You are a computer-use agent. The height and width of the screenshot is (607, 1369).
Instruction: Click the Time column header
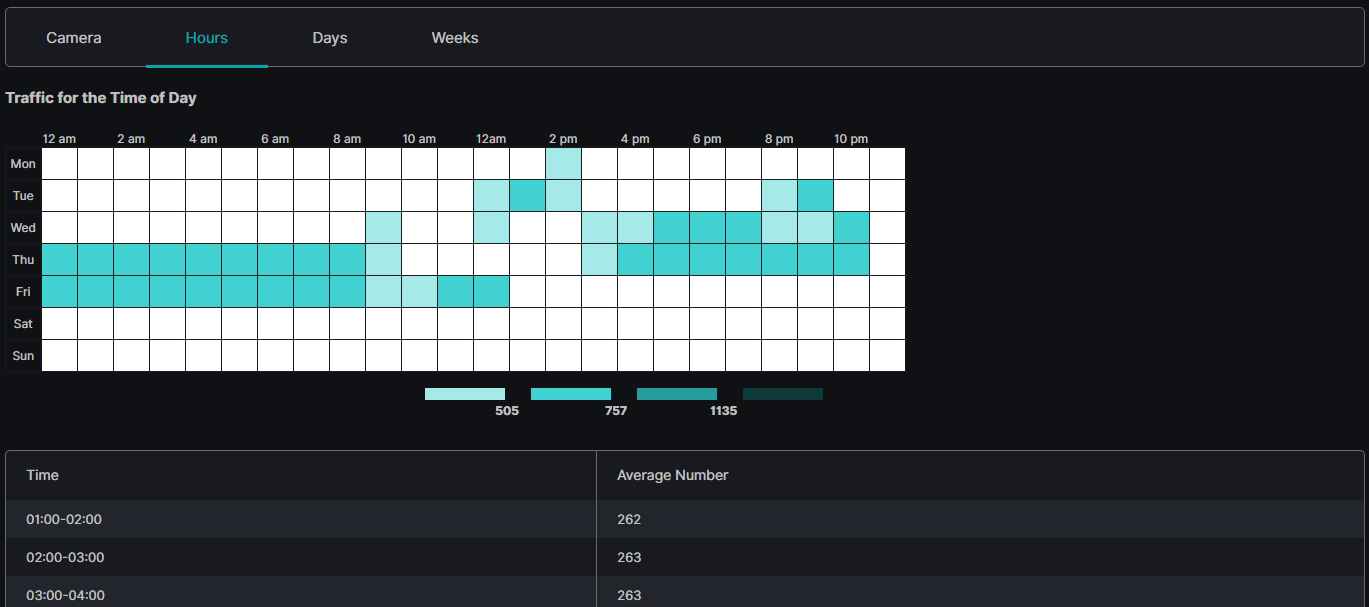tap(42, 475)
